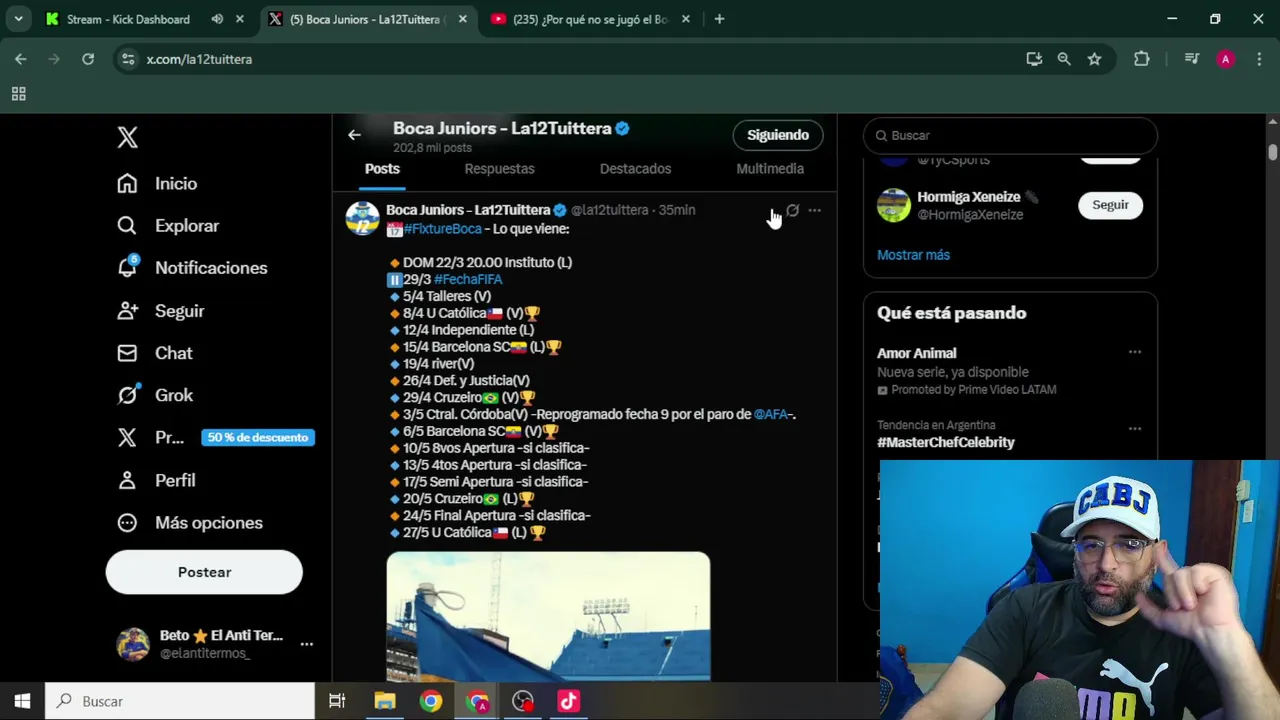
Task: Reload the page
Action: coord(88,59)
